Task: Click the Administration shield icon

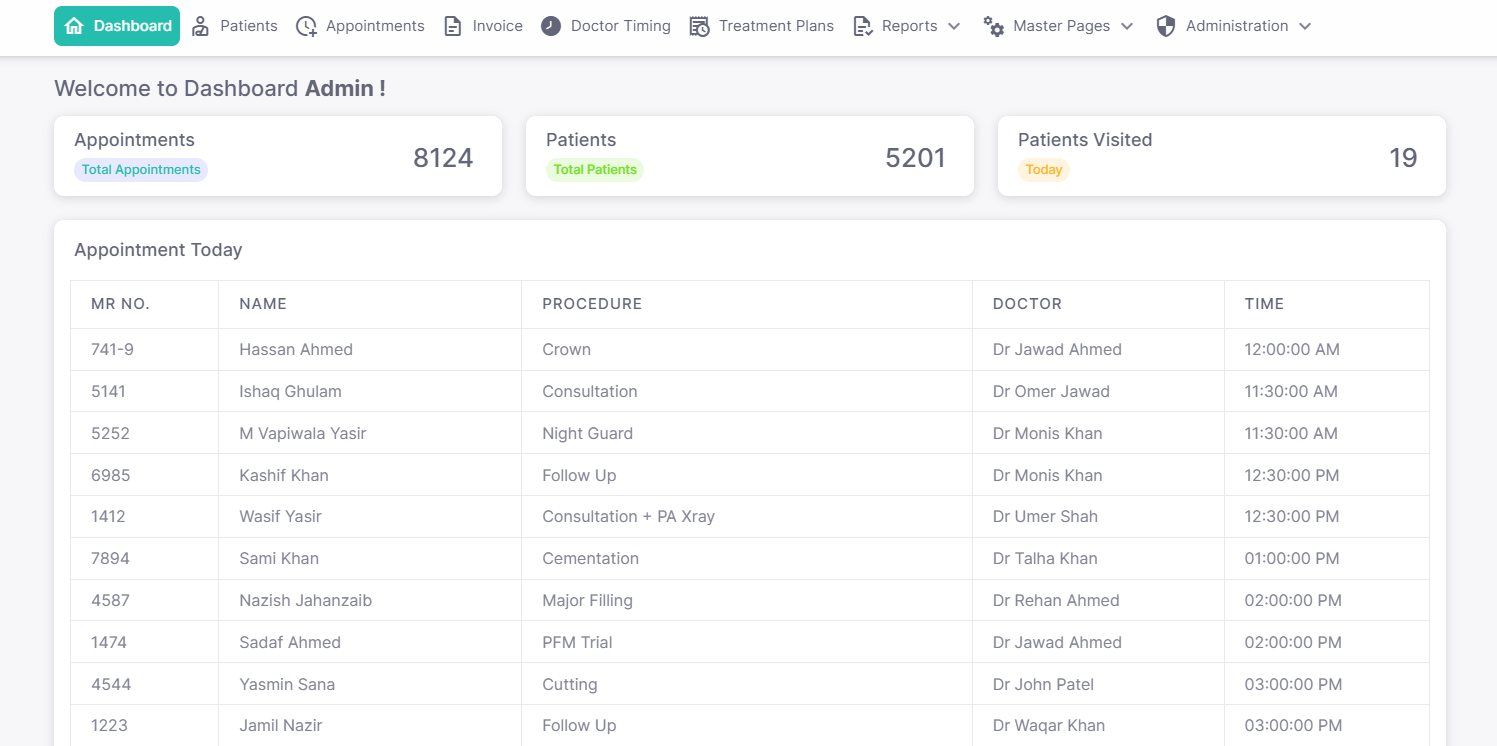Action: (x=1165, y=26)
